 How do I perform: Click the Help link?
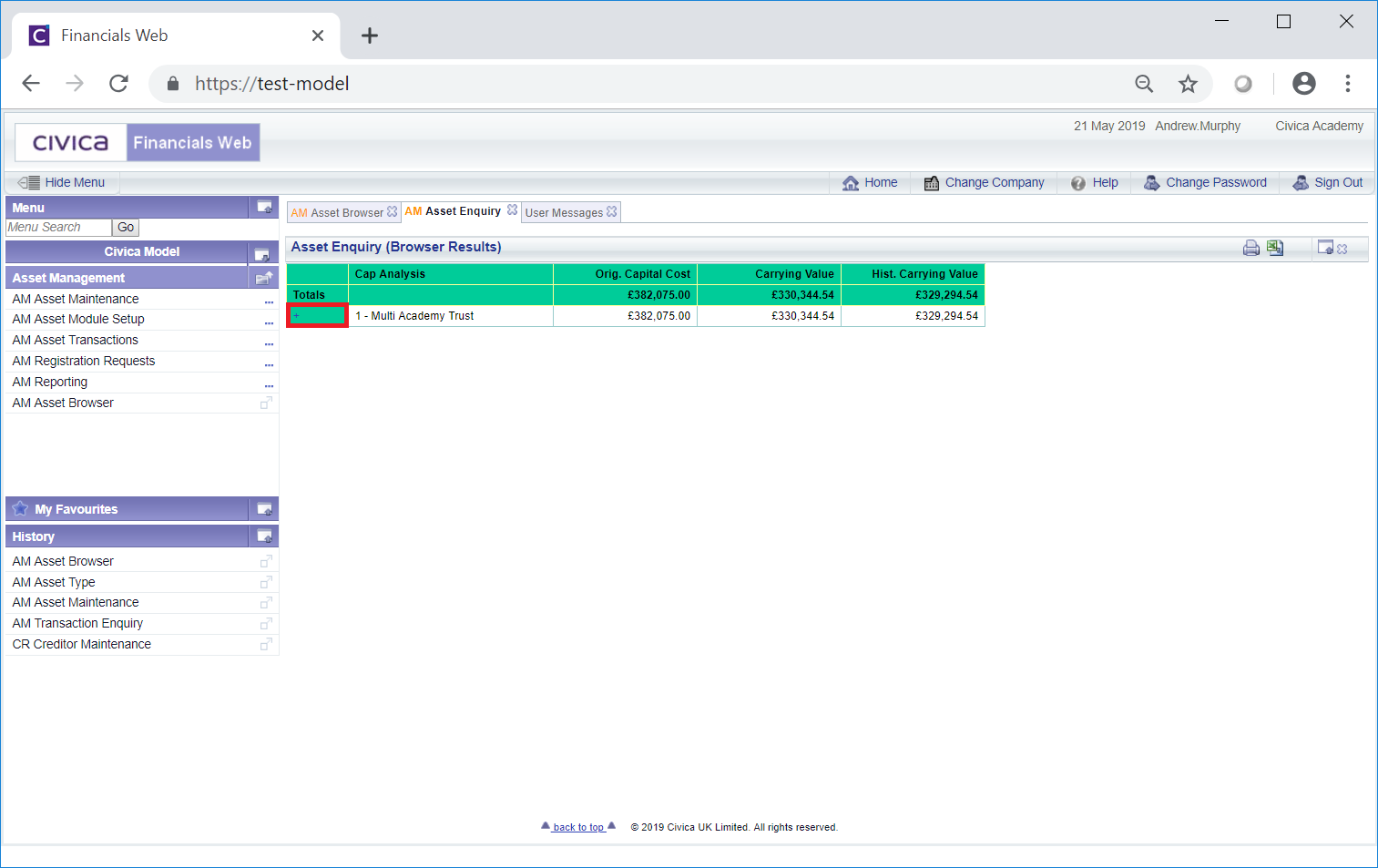point(1105,182)
